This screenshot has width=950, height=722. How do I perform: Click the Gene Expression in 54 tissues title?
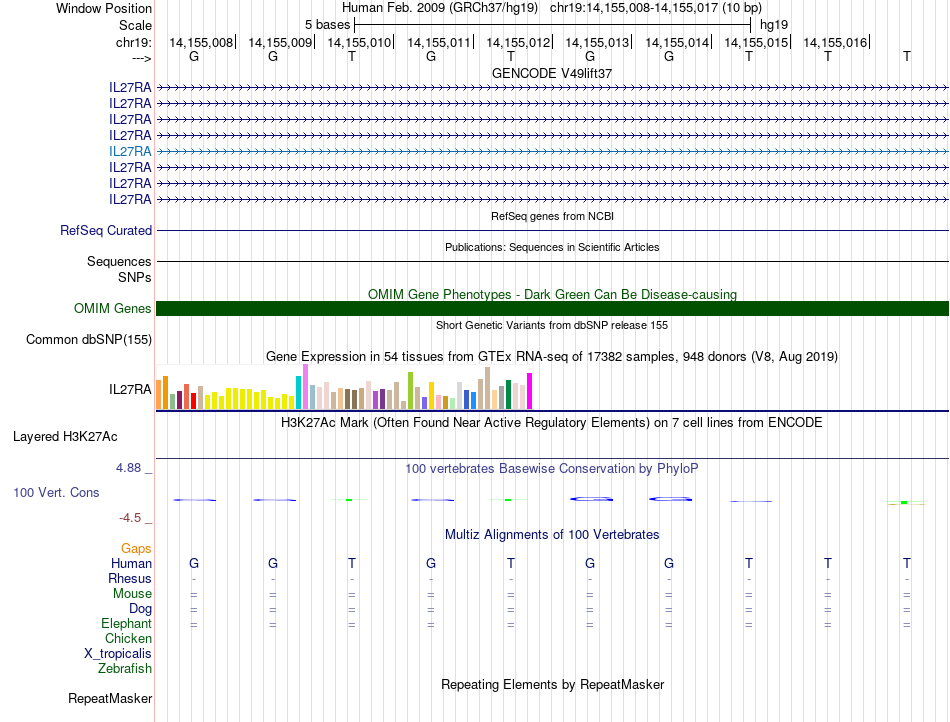click(x=552, y=356)
